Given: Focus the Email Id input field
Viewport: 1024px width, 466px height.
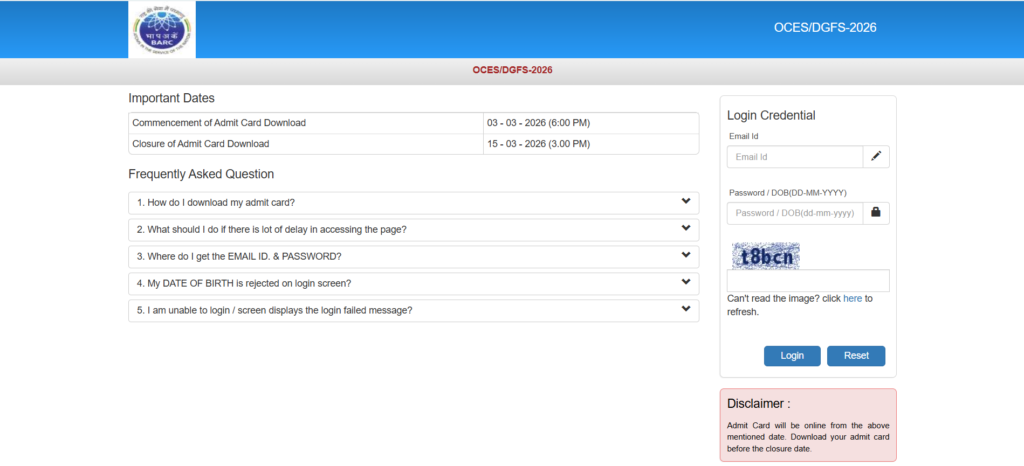Looking at the screenshot, I should click(794, 157).
